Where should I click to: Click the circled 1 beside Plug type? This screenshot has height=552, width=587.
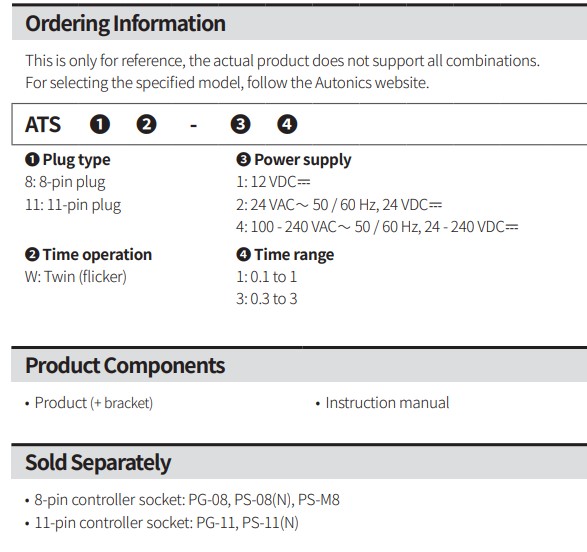pyautogui.click(x=32, y=160)
